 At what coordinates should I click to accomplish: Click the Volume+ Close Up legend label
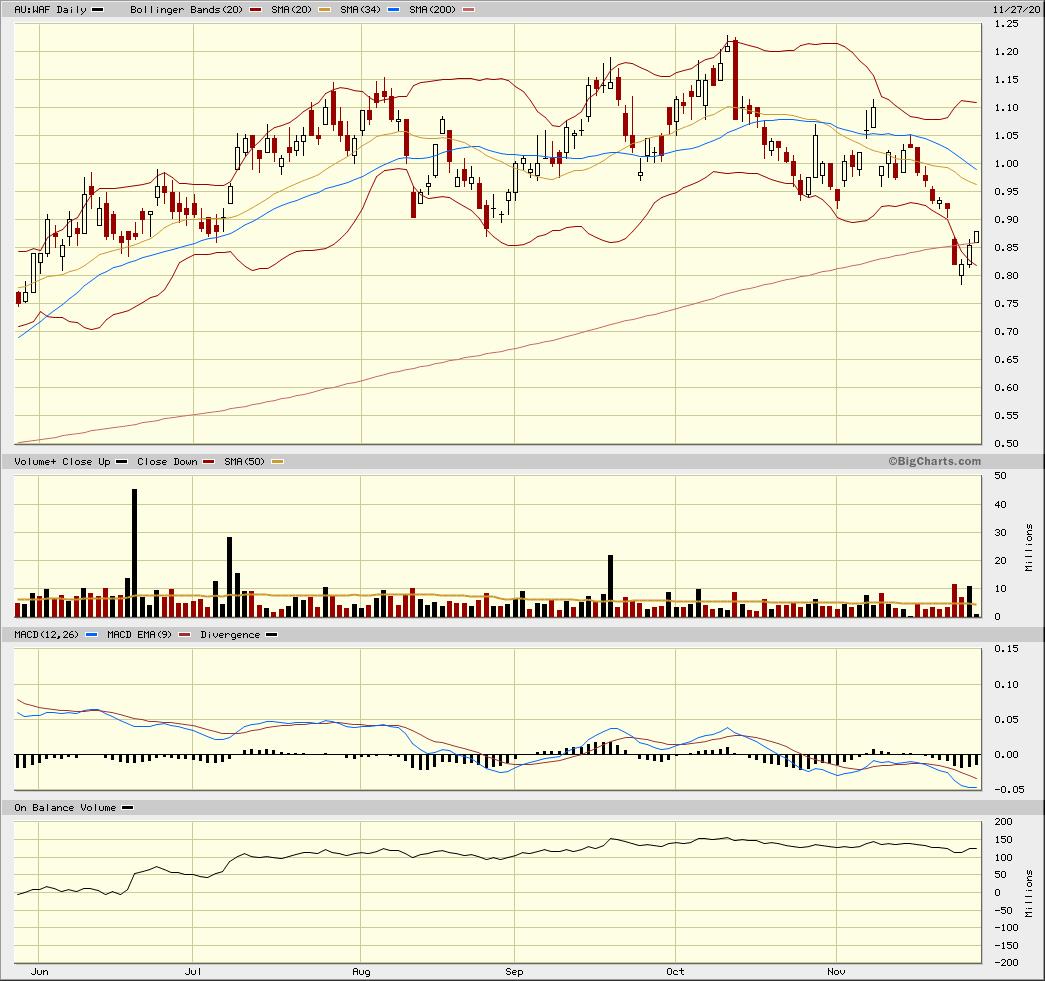(62, 462)
